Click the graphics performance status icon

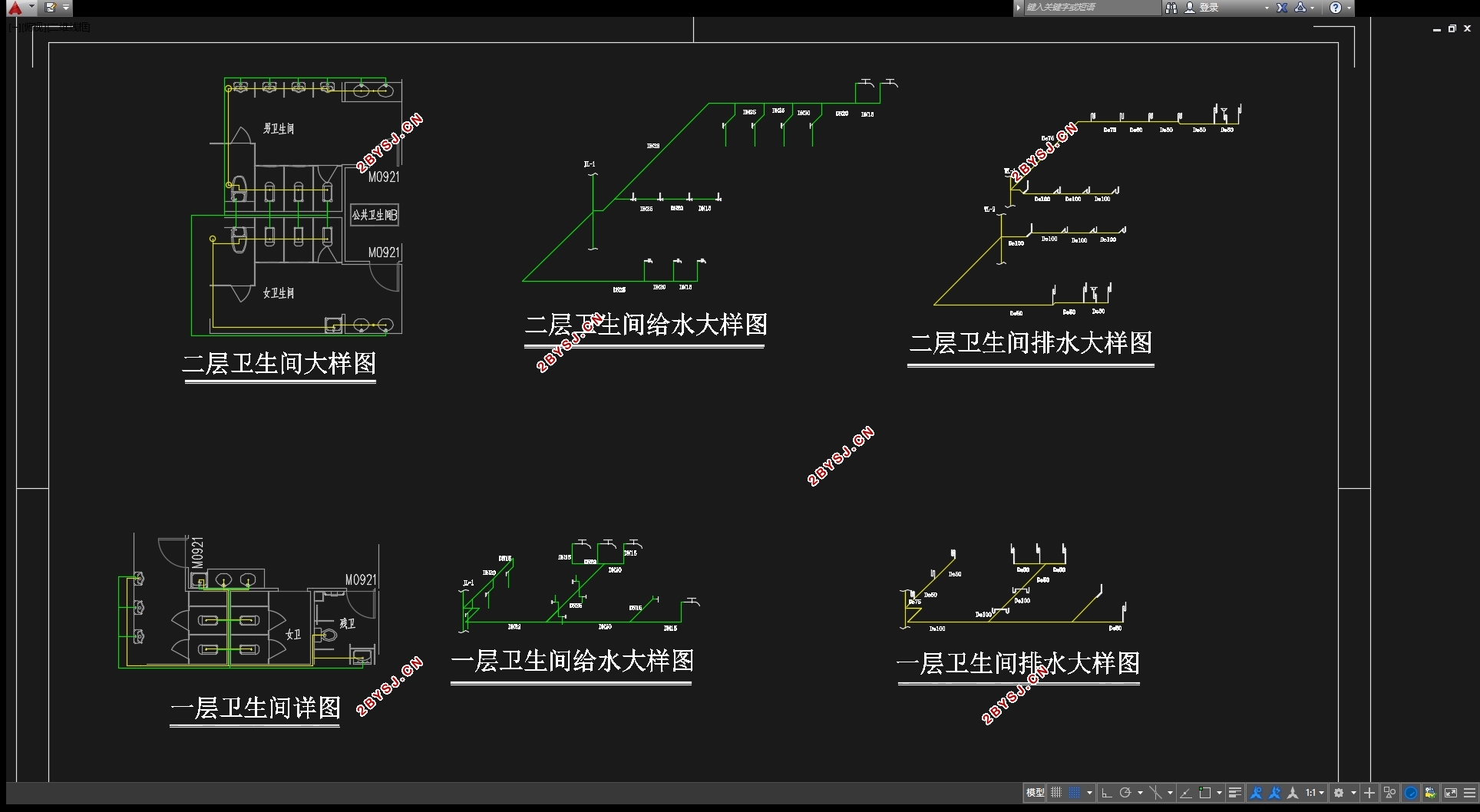point(1431,793)
